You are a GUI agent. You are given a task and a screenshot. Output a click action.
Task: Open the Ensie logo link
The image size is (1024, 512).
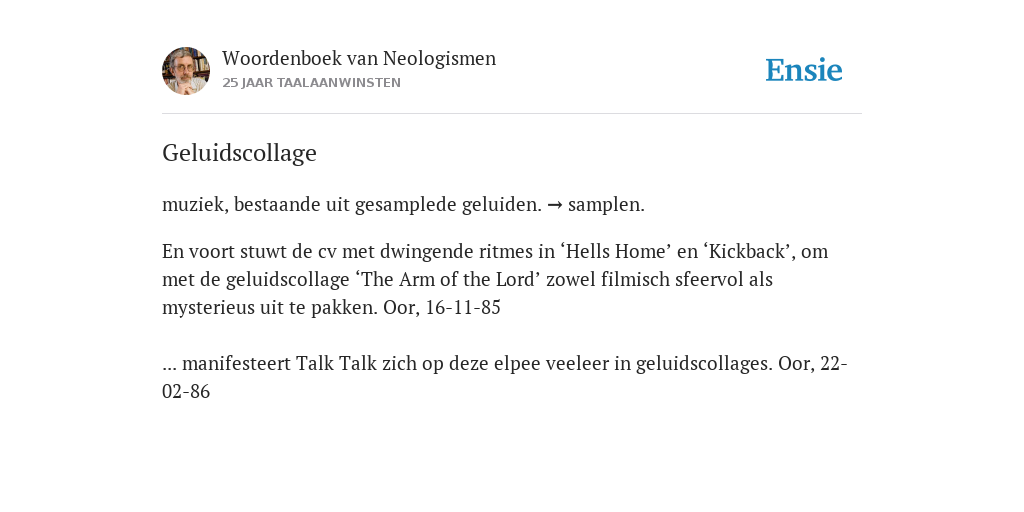tap(804, 70)
